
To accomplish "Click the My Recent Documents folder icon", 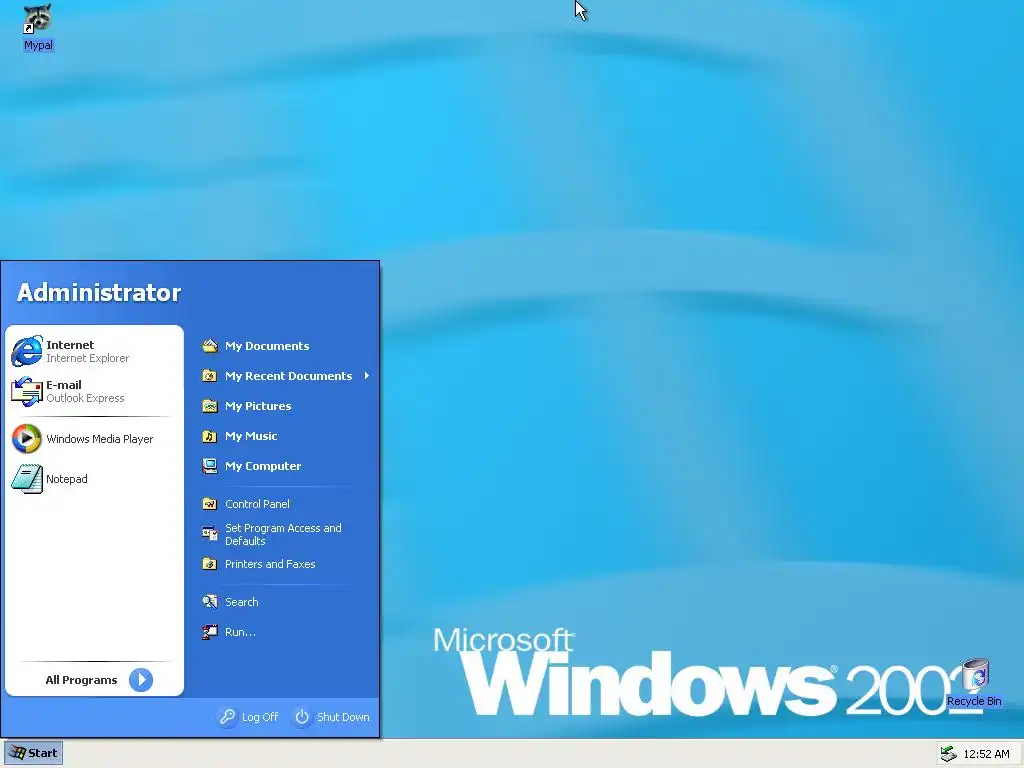I will coord(210,376).
